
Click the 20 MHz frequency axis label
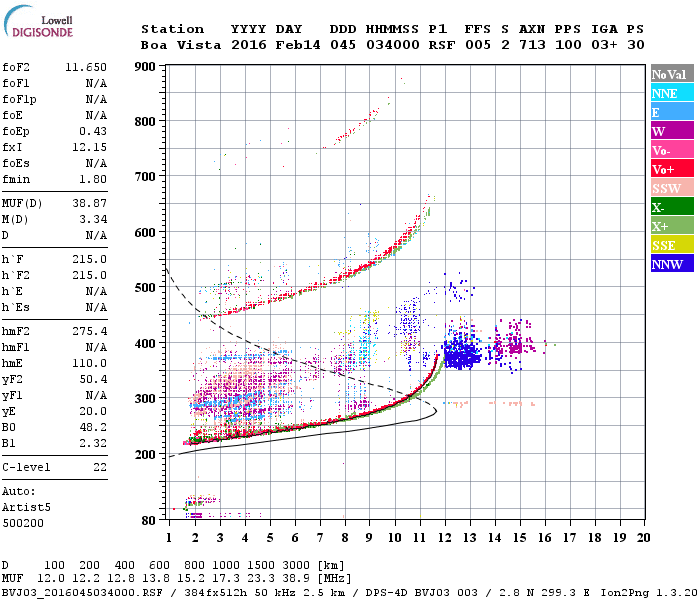[x=644, y=538]
